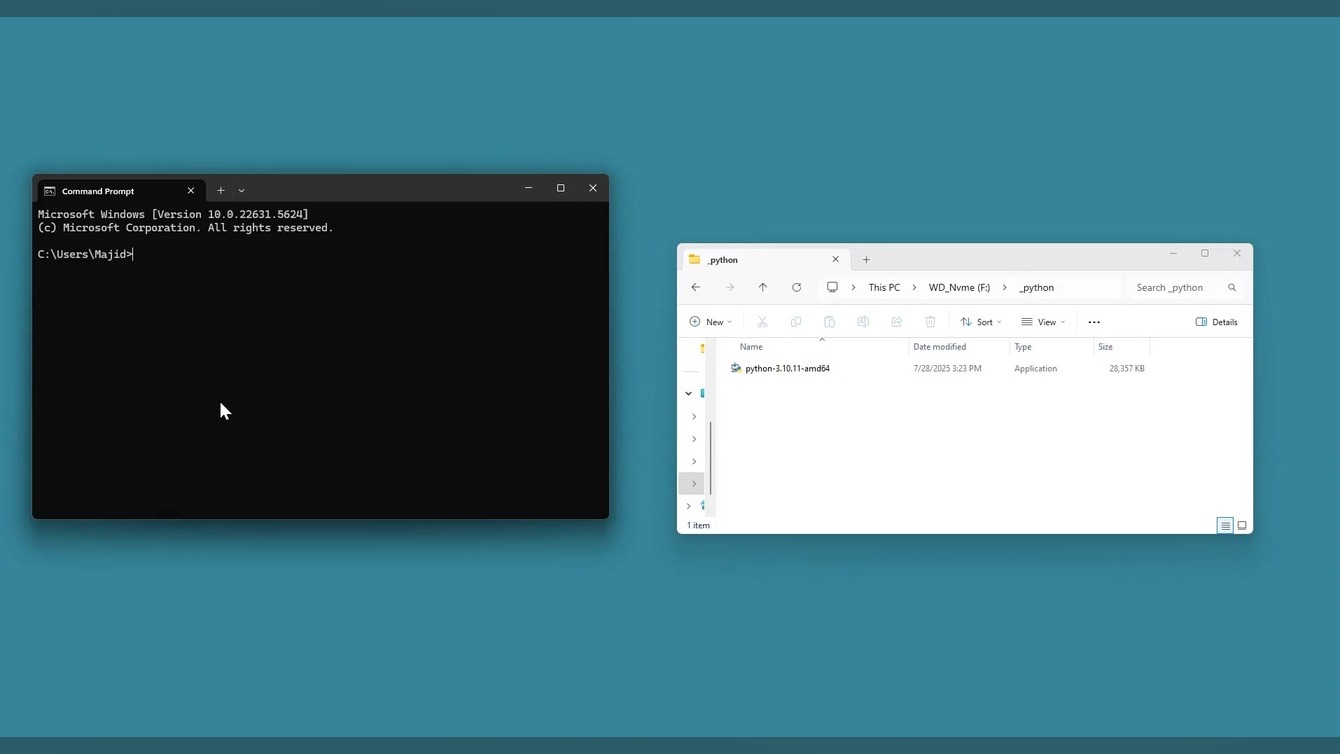The width and height of the screenshot is (1340, 754).
Task: Select the python-3.10.11-amd64 file
Action: tap(787, 369)
